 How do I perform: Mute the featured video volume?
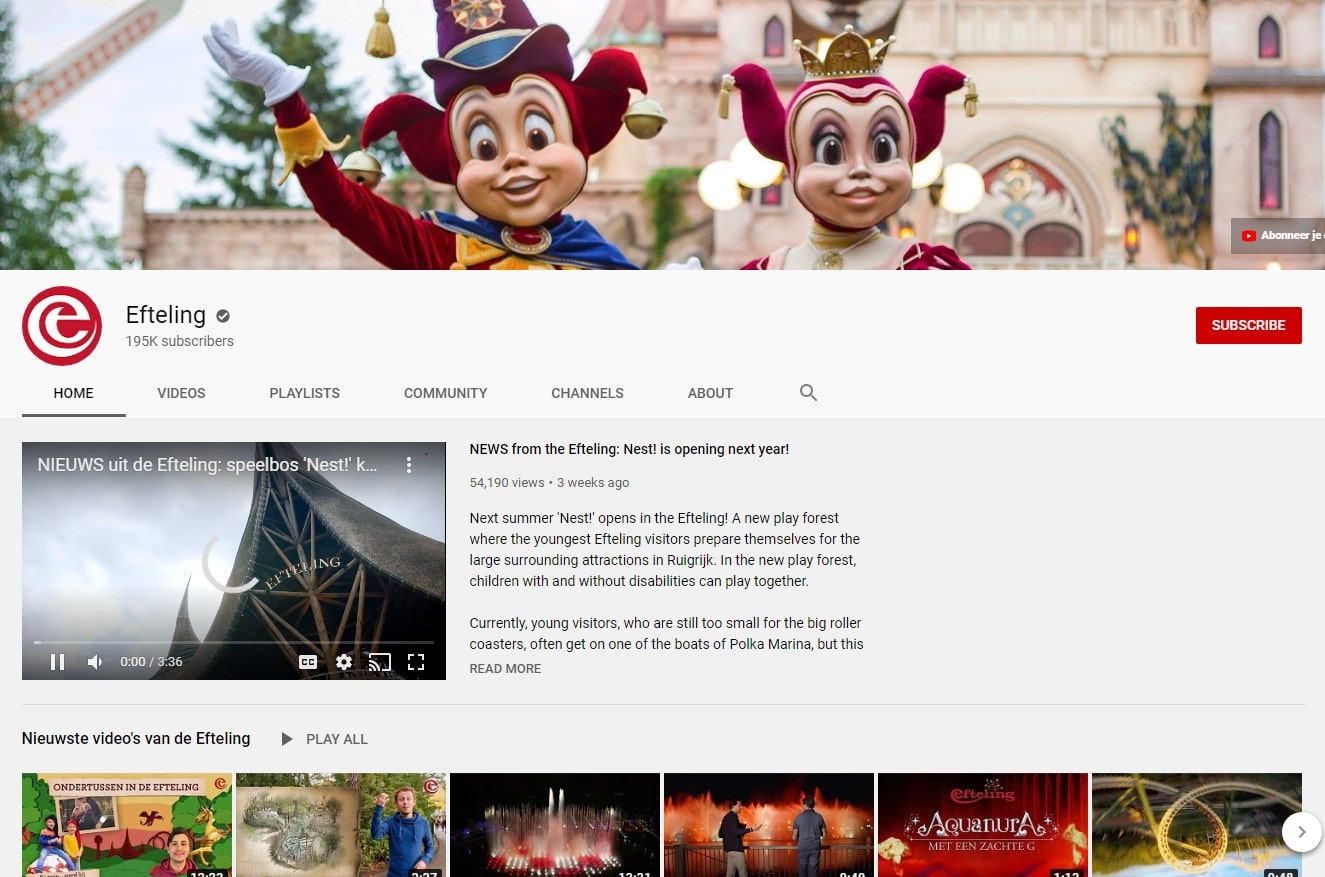click(95, 662)
